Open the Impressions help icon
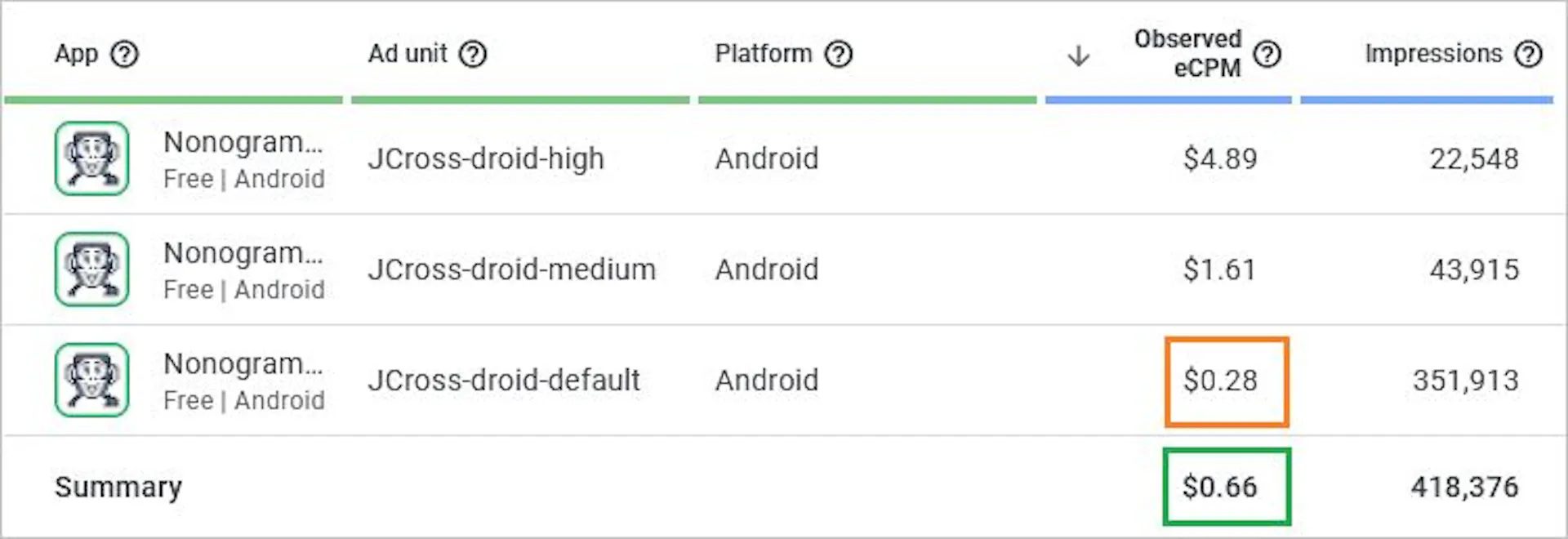The width and height of the screenshot is (1568, 539). [1528, 55]
